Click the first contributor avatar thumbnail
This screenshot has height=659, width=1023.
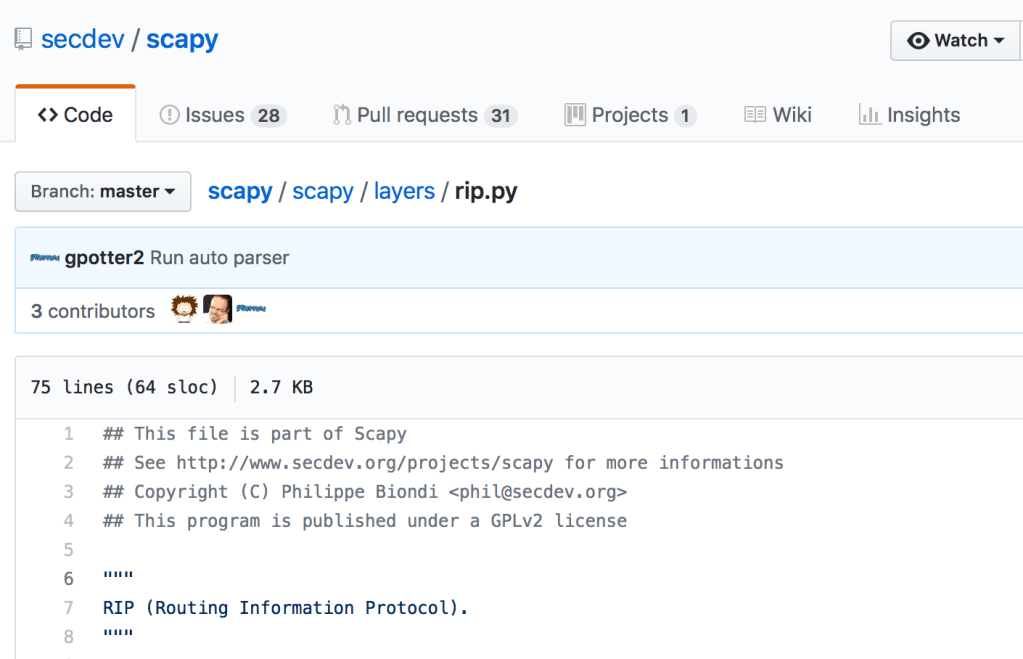coord(184,308)
